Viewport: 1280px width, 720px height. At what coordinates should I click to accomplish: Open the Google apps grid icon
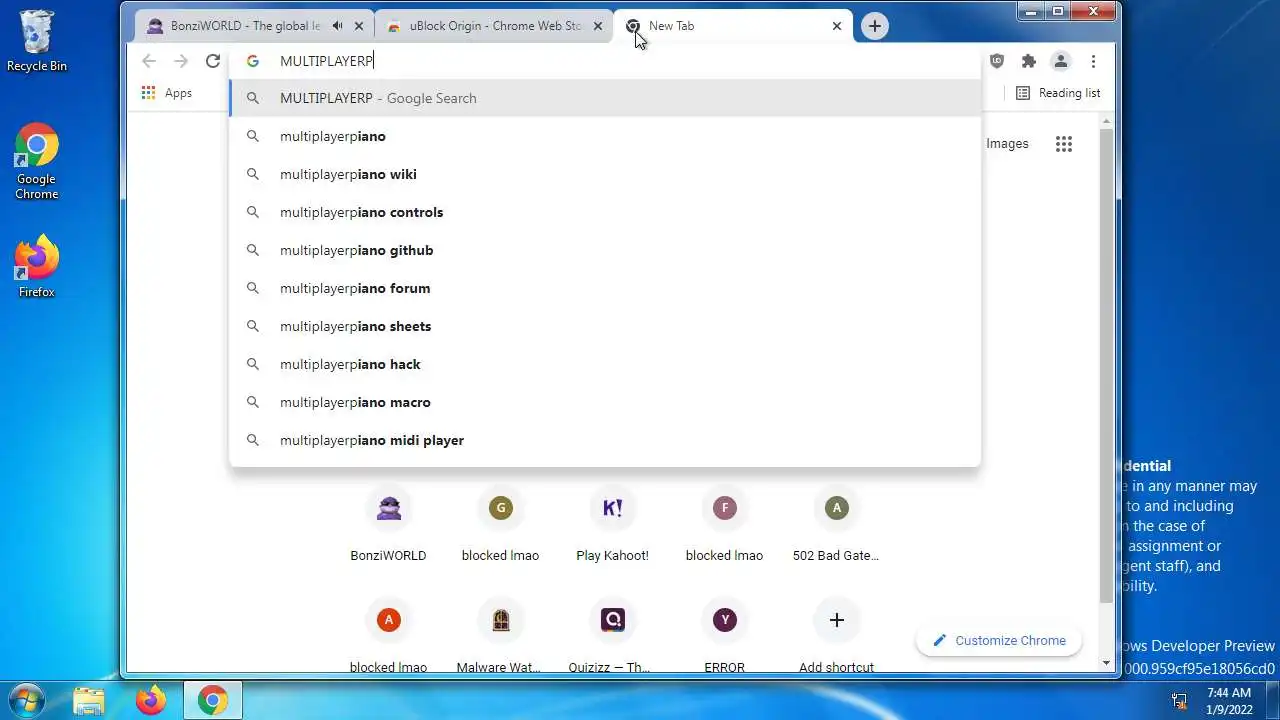pos(1064,144)
